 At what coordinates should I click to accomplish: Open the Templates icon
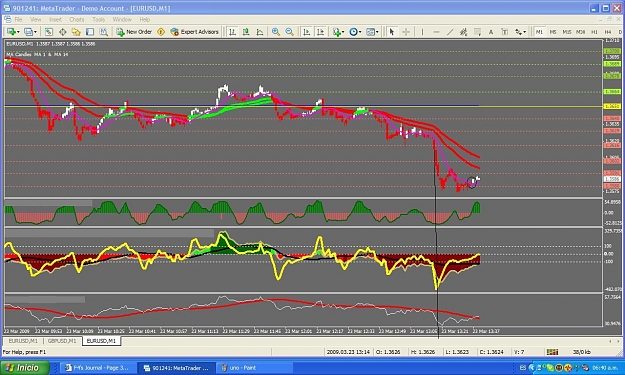point(370,31)
